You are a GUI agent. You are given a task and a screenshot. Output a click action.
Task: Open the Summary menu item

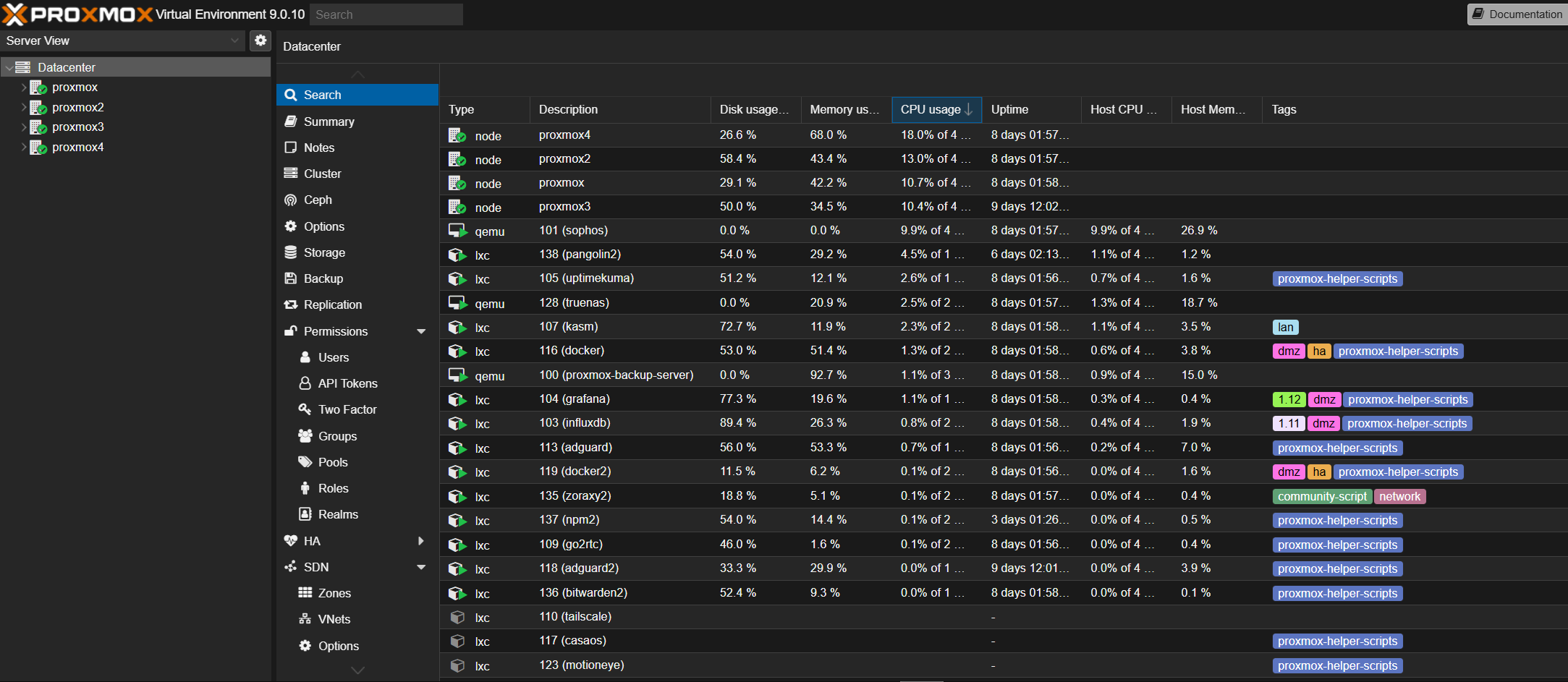pyautogui.click(x=329, y=122)
